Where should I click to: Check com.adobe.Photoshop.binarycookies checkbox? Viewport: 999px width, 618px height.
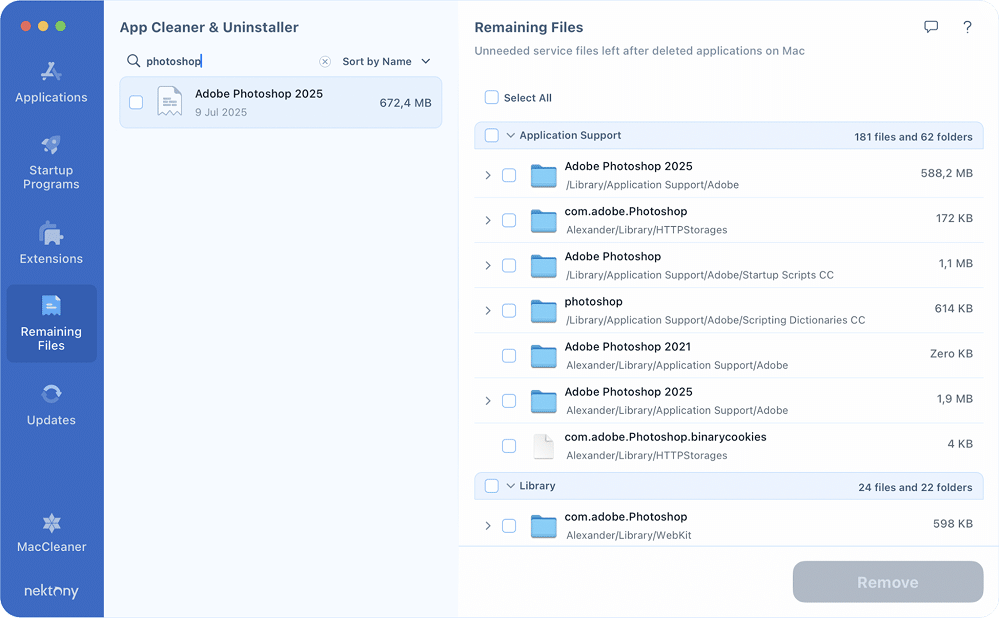509,446
